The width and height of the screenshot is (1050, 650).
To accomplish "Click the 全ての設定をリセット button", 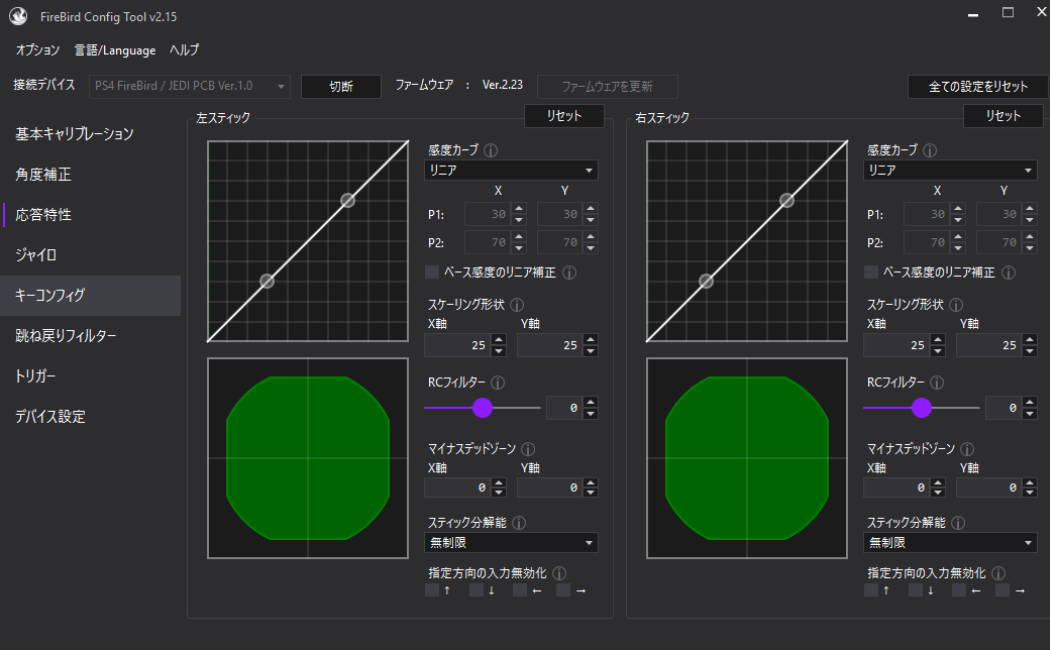I will [977, 87].
